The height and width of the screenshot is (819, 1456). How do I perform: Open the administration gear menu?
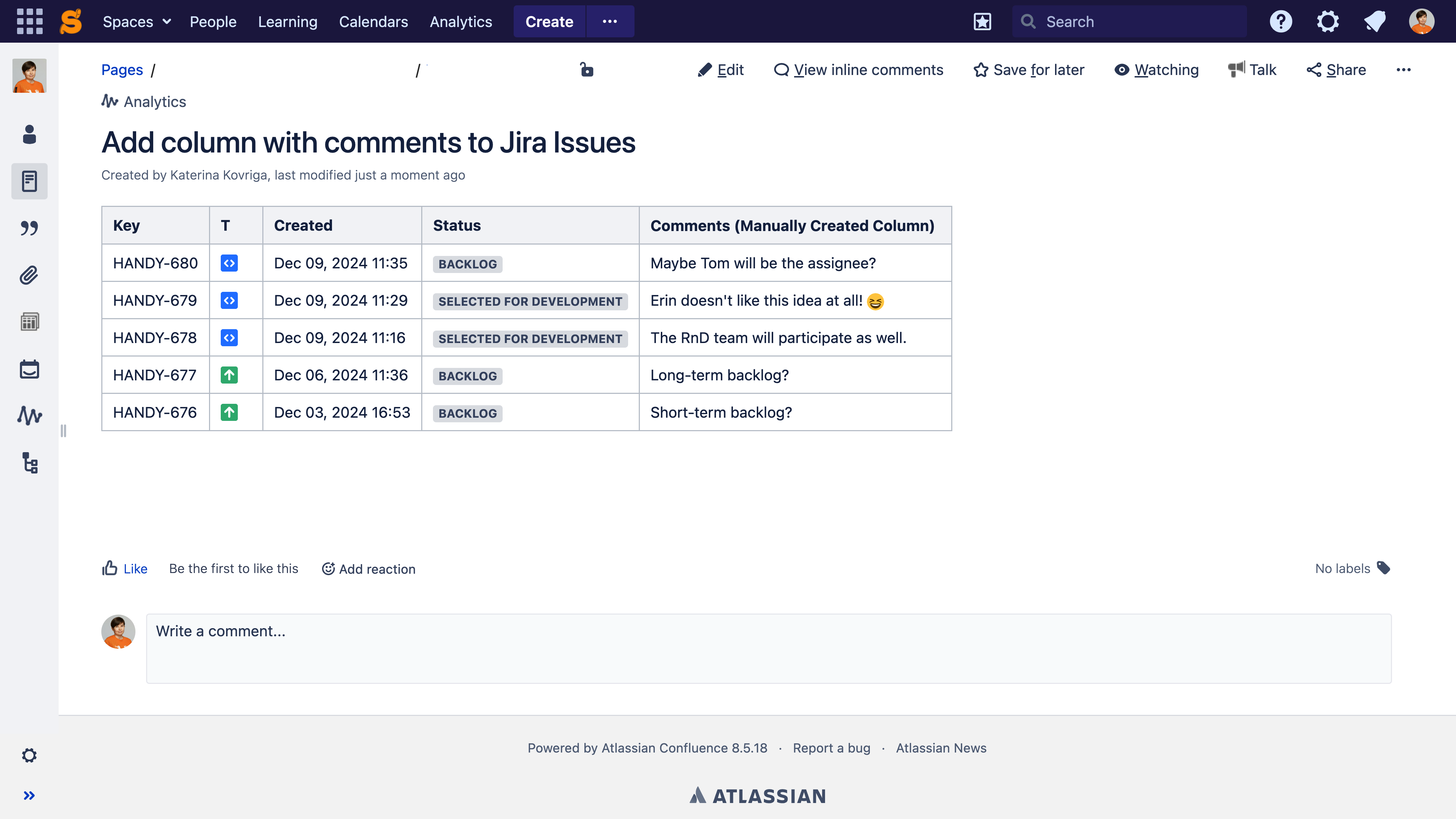[1328, 21]
